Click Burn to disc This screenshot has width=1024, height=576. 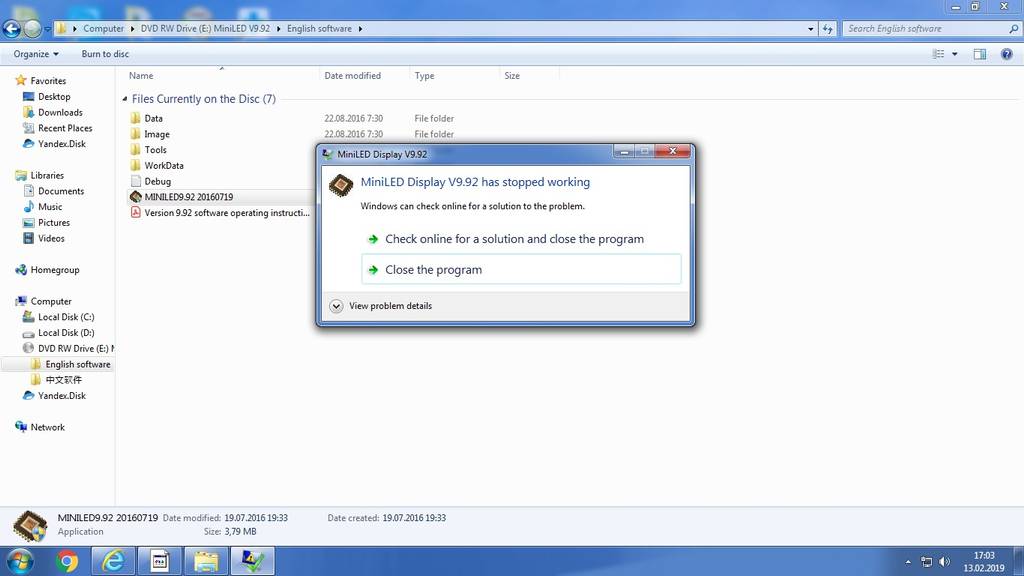[105, 54]
